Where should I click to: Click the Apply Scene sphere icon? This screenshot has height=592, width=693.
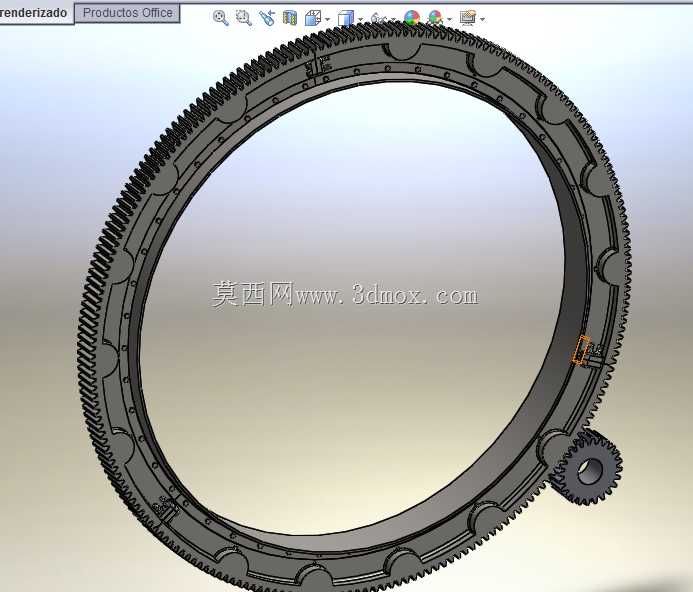click(x=436, y=18)
